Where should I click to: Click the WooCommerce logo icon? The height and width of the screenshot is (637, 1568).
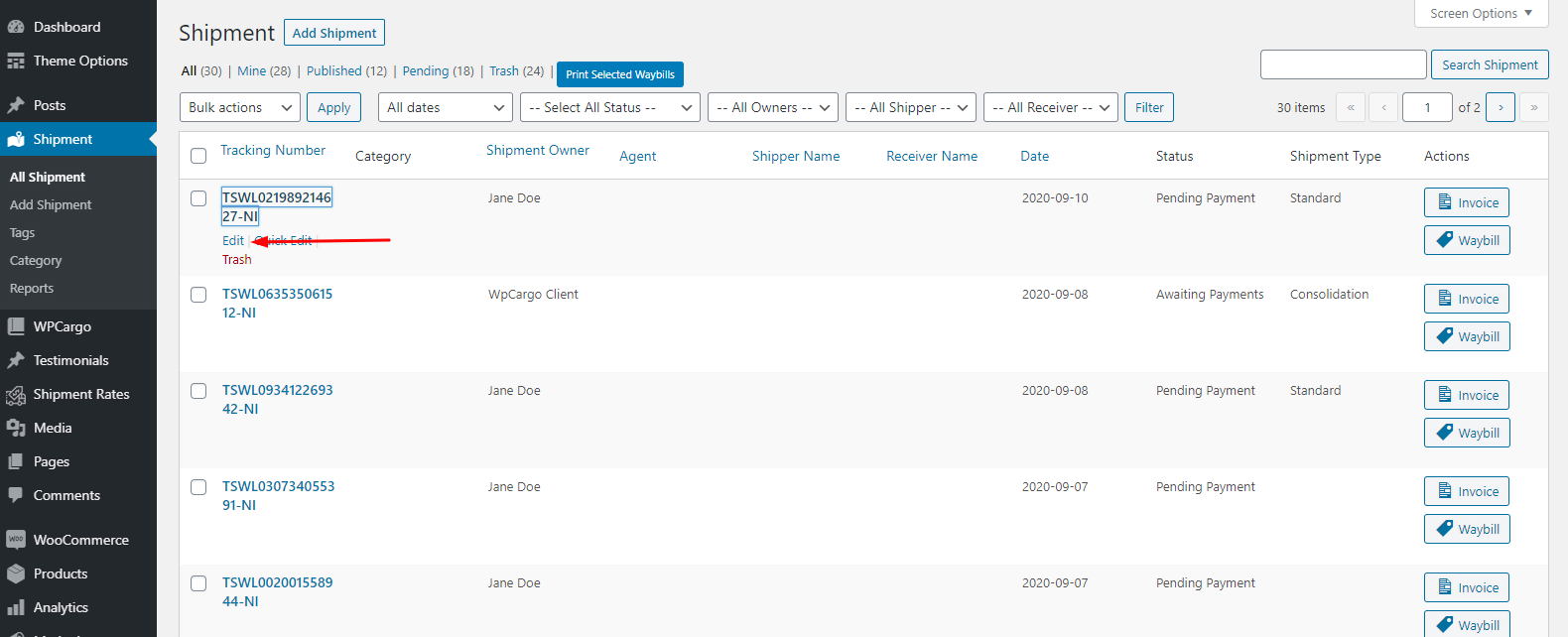click(x=16, y=540)
